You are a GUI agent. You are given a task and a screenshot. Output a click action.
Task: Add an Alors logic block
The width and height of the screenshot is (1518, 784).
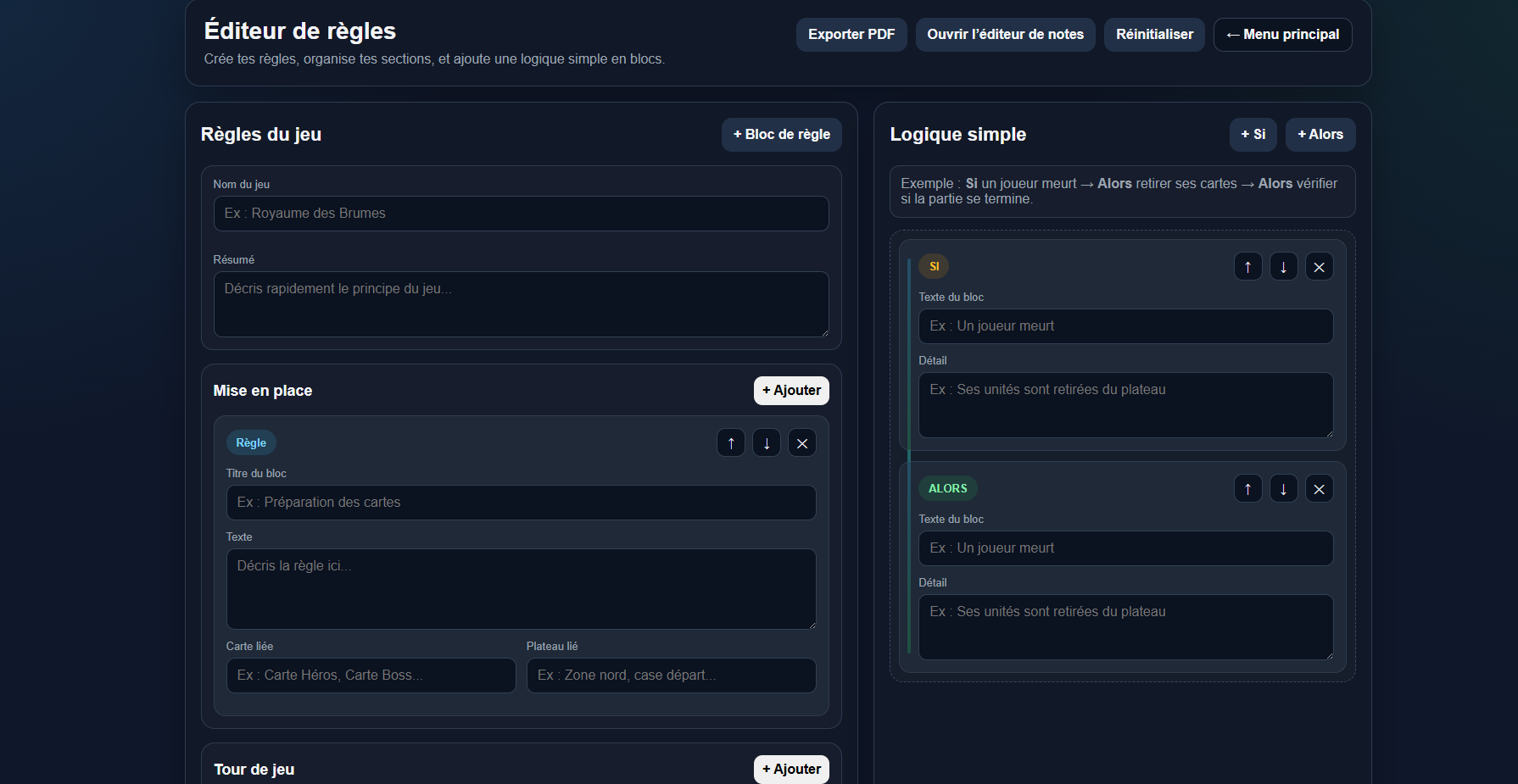1320,135
